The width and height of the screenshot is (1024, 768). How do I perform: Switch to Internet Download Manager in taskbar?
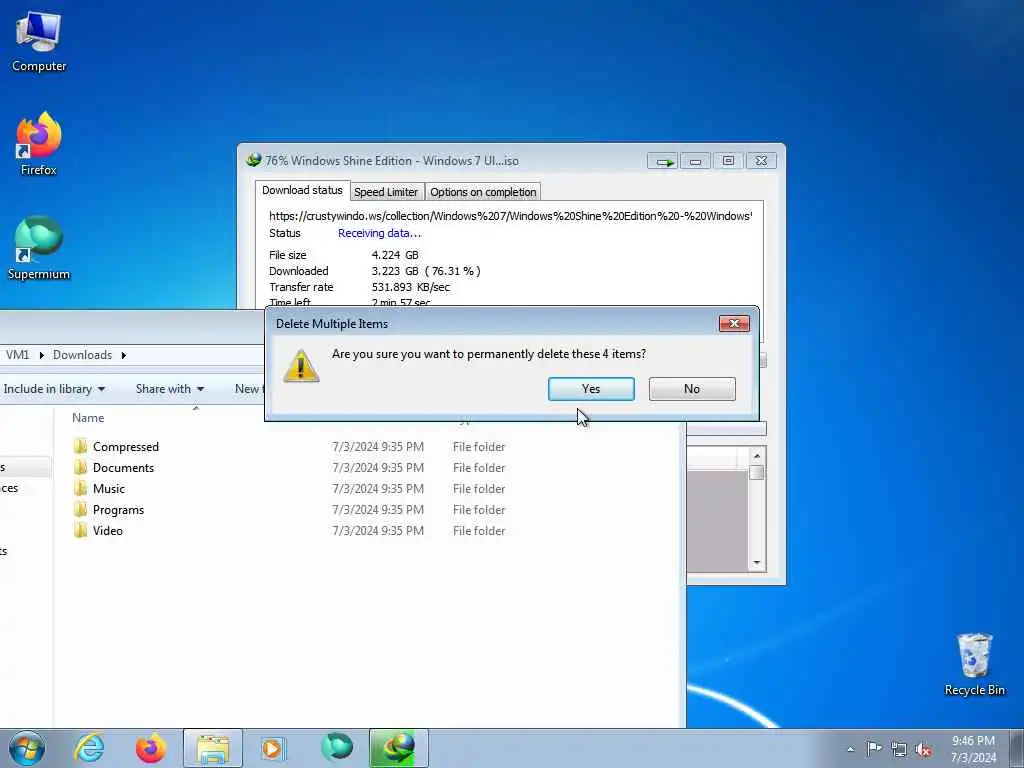tap(398, 748)
